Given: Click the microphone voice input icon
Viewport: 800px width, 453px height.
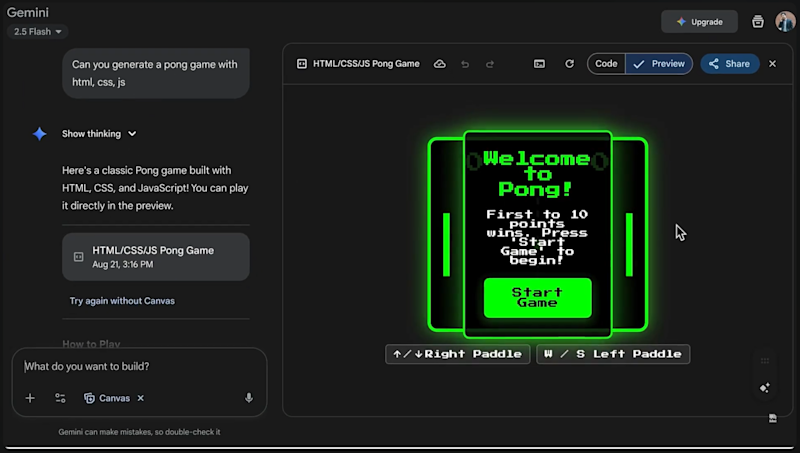Looking at the screenshot, I should point(248,398).
